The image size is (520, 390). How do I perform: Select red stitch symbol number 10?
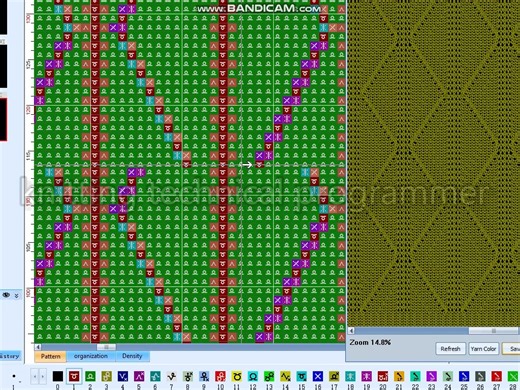[220, 376]
